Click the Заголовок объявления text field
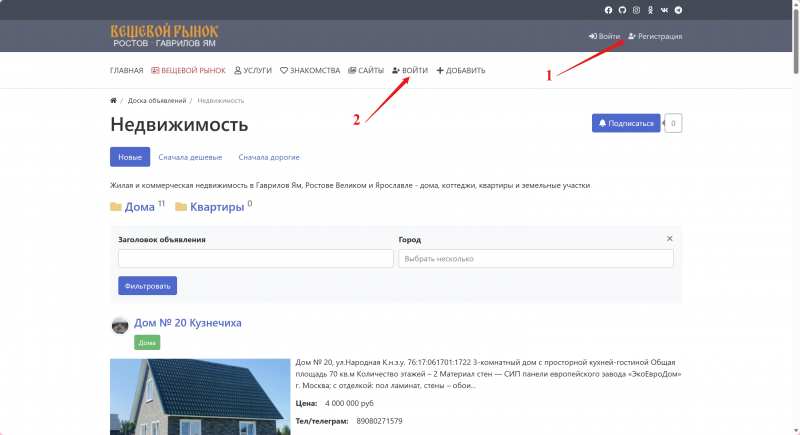This screenshot has height=435, width=800. click(255, 259)
